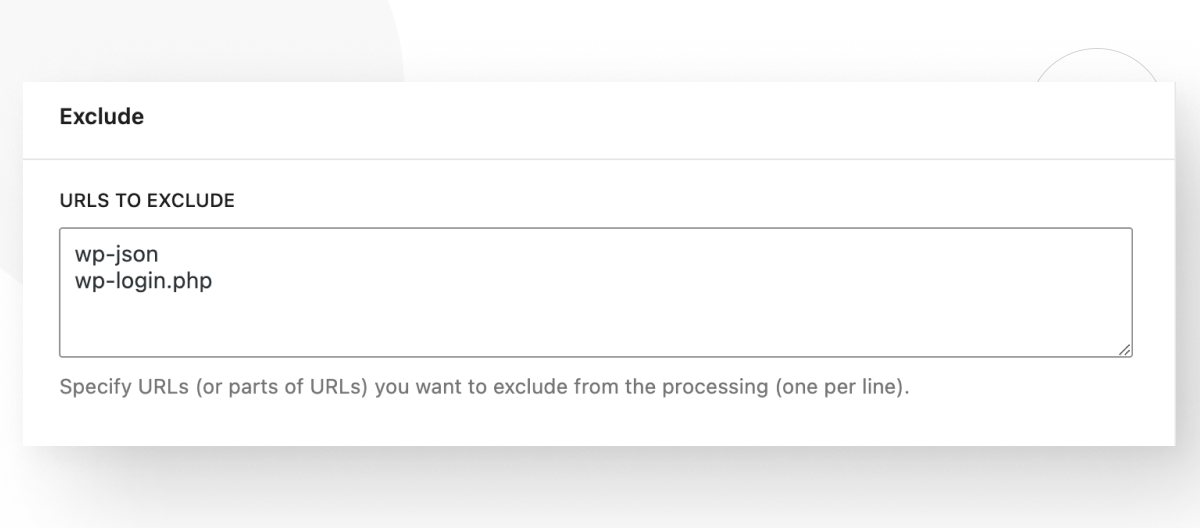Click the Exclude section heading
The height and width of the screenshot is (528, 1200).
101,117
